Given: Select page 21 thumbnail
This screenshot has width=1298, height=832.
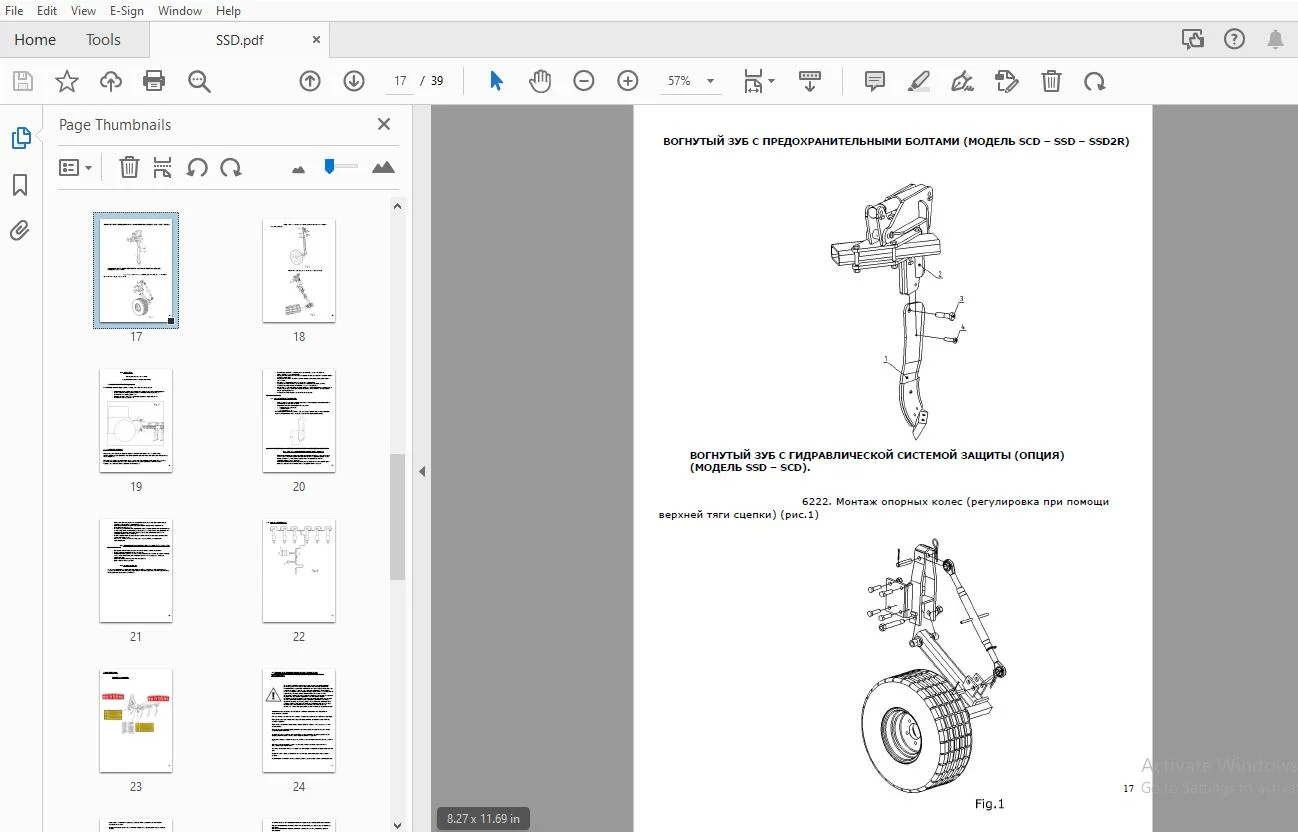Looking at the screenshot, I should click(136, 571).
